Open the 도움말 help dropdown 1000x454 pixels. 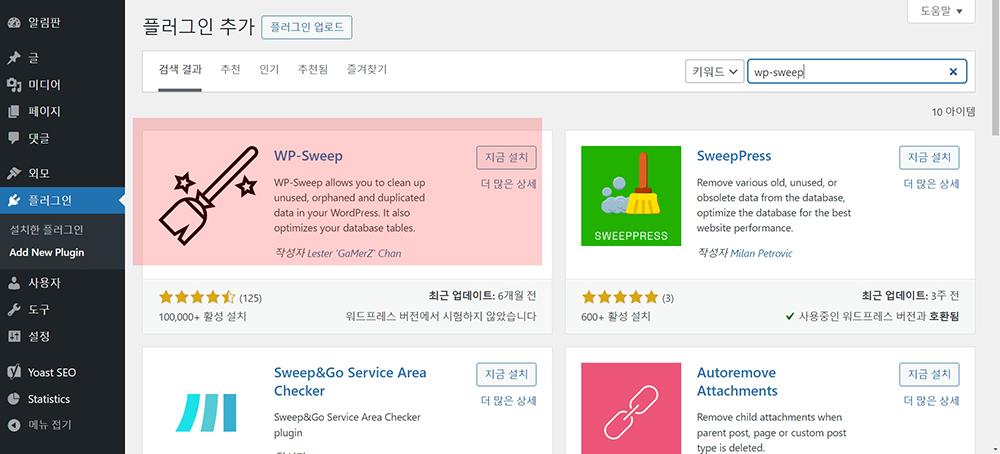(941, 11)
